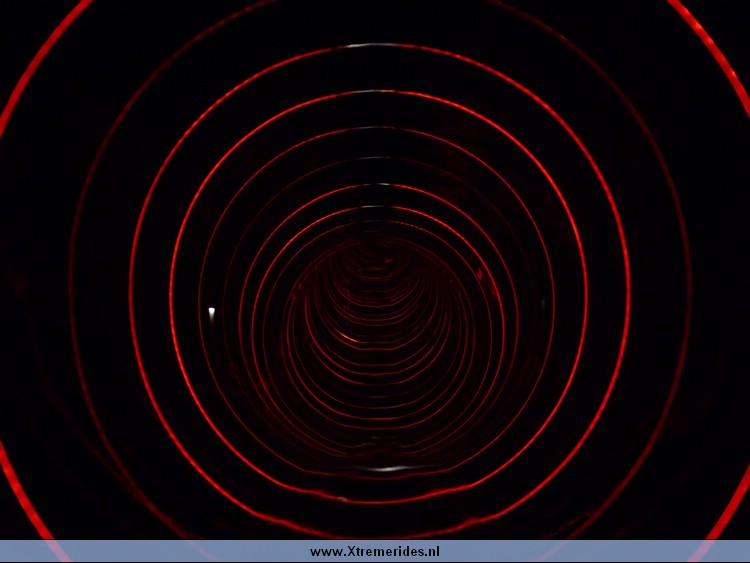Screen dimensions: 750x563
Task: Click the www.Xtremerides.nl text
Action: click(x=375, y=552)
